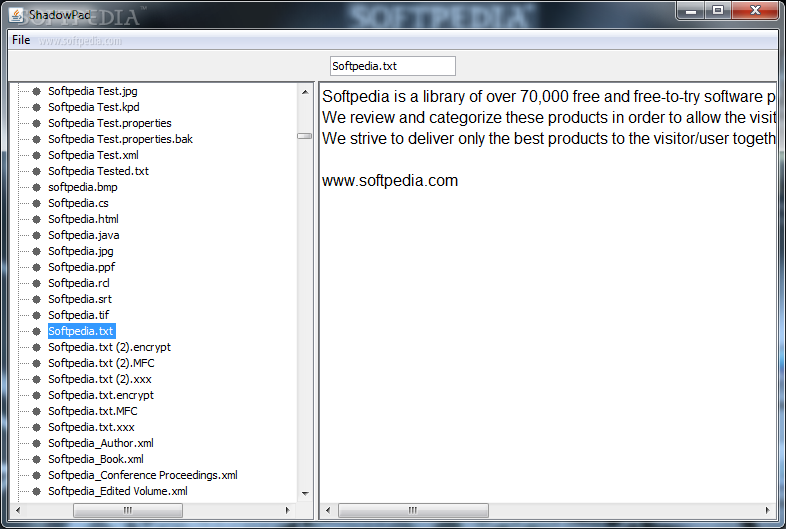Select Softpedia.cs file
The image size is (786, 529).
tap(78, 204)
